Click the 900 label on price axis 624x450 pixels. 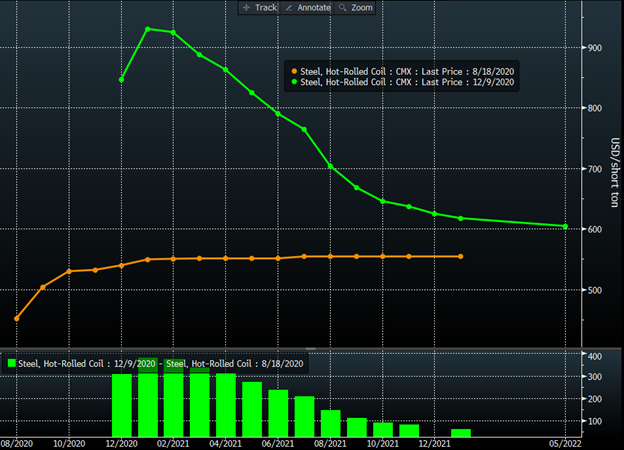[594, 48]
